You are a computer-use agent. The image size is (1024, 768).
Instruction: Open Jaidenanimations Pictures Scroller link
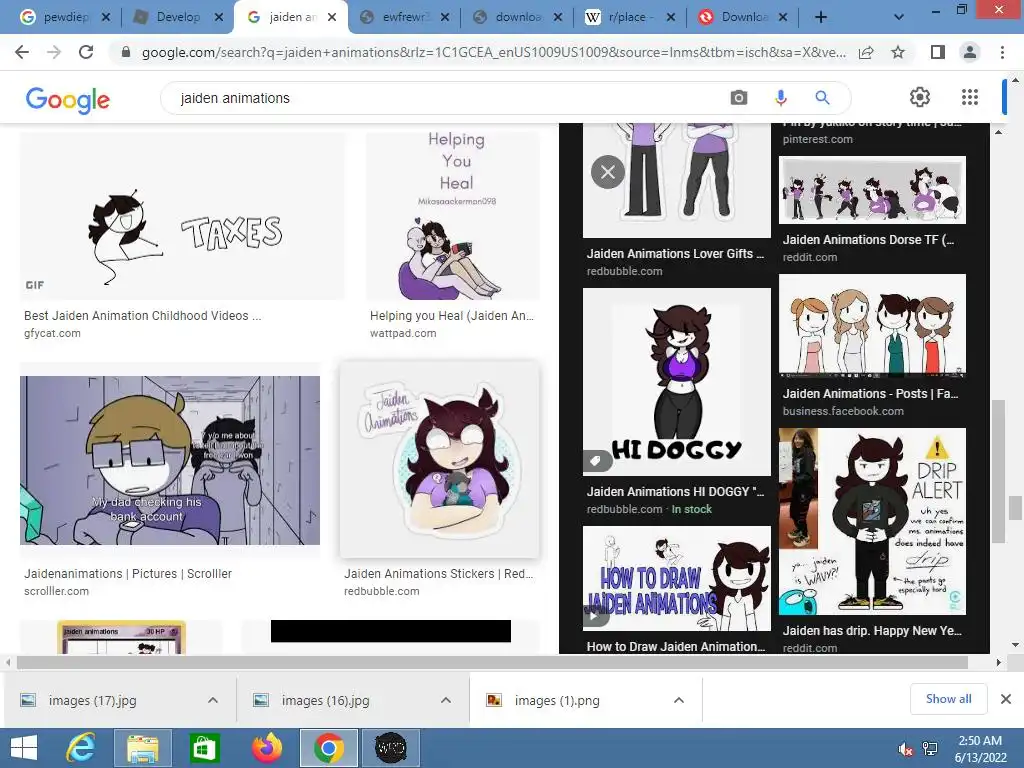tap(128, 573)
